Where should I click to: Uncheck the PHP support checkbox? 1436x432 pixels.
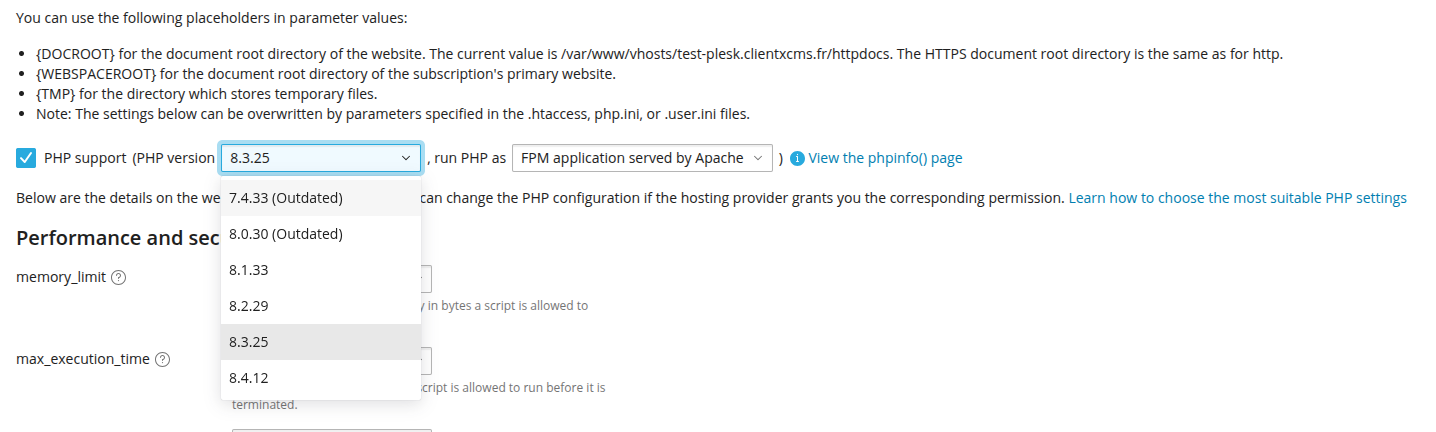(26, 158)
